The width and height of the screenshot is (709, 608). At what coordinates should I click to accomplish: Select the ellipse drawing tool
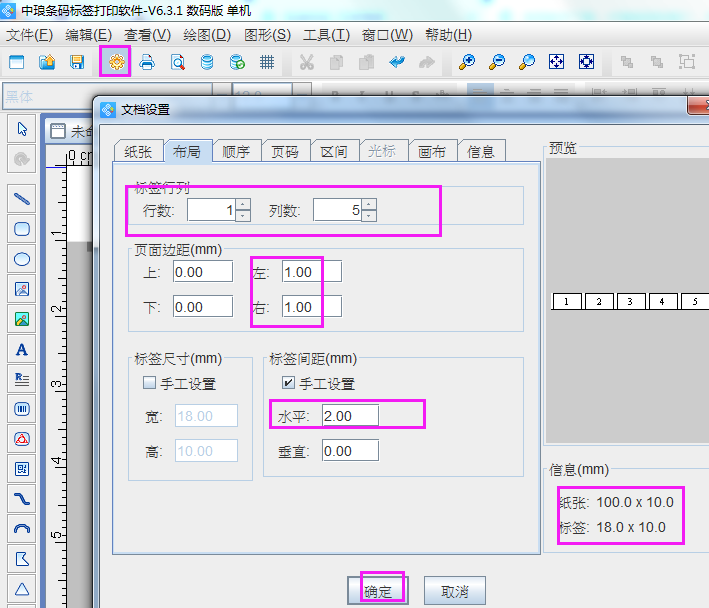[x=22, y=259]
